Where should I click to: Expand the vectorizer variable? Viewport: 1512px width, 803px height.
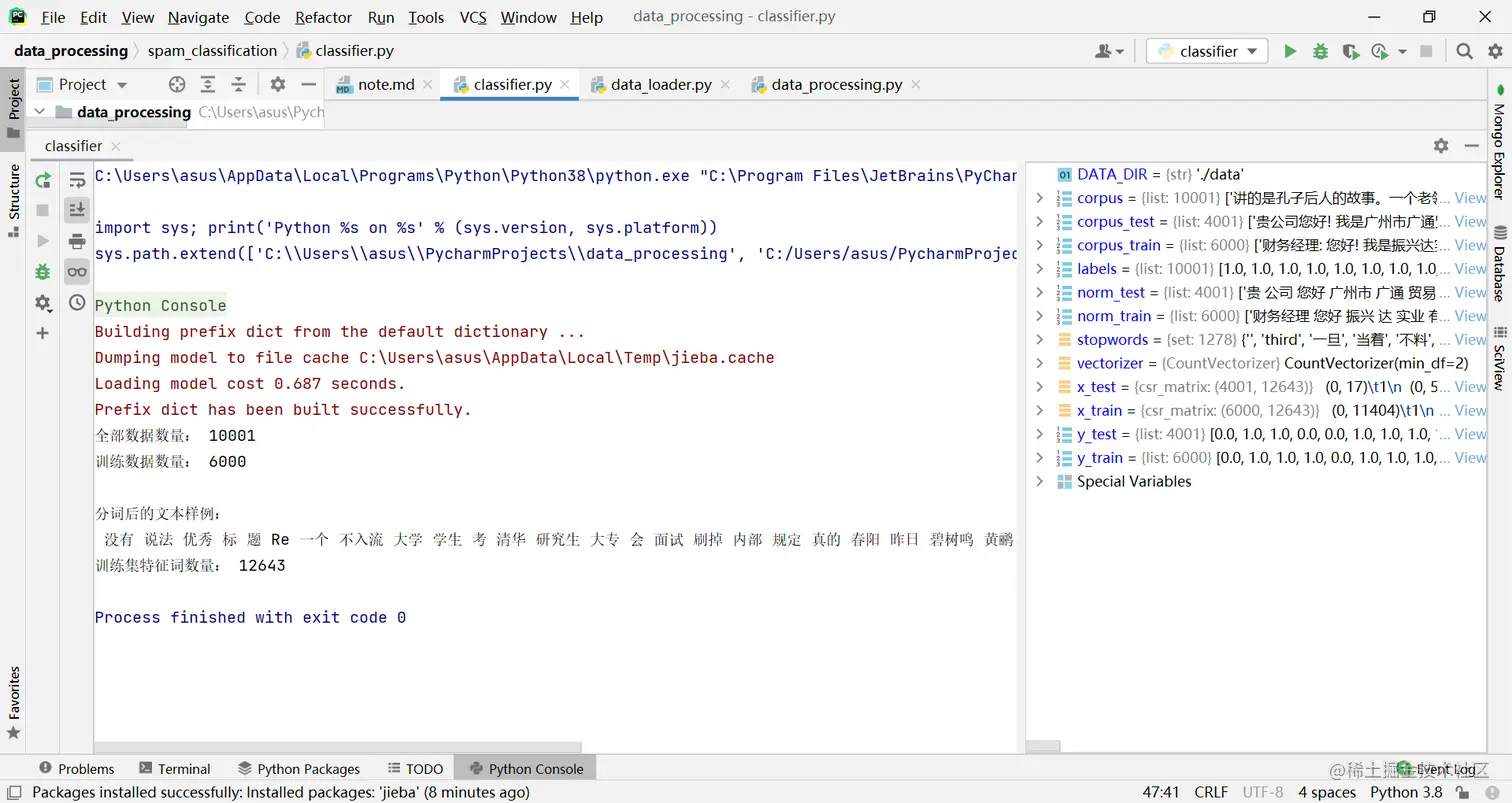(1040, 363)
